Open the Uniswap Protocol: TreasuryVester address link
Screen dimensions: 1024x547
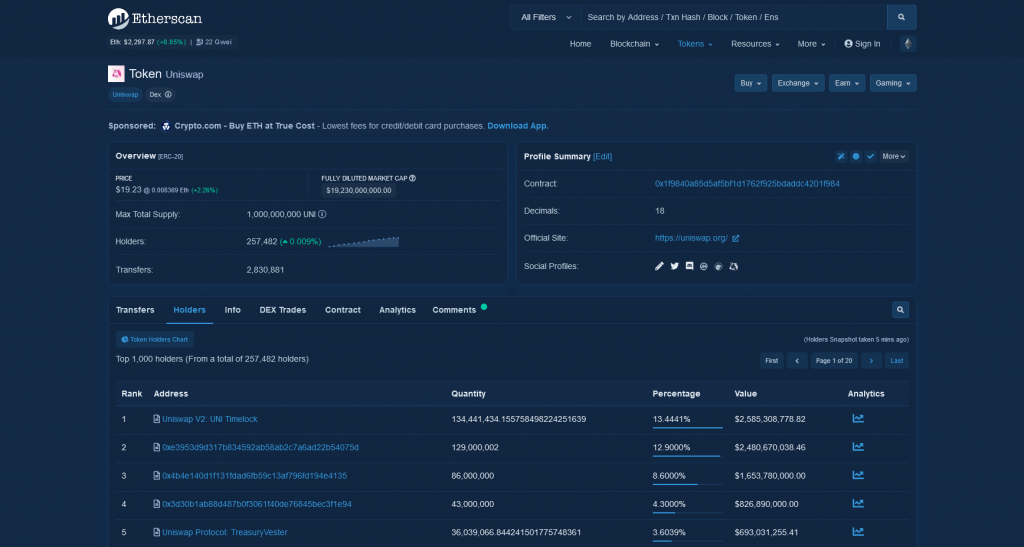225,533
